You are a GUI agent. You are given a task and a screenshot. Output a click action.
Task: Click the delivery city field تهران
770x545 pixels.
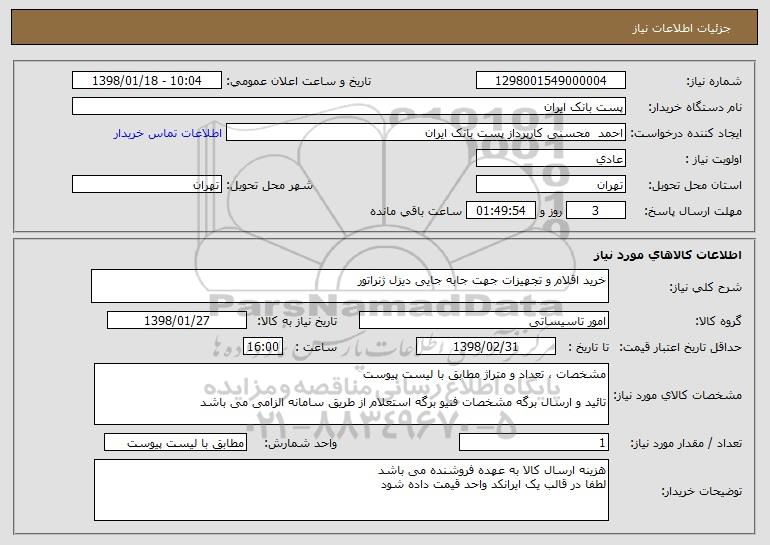(x=147, y=184)
